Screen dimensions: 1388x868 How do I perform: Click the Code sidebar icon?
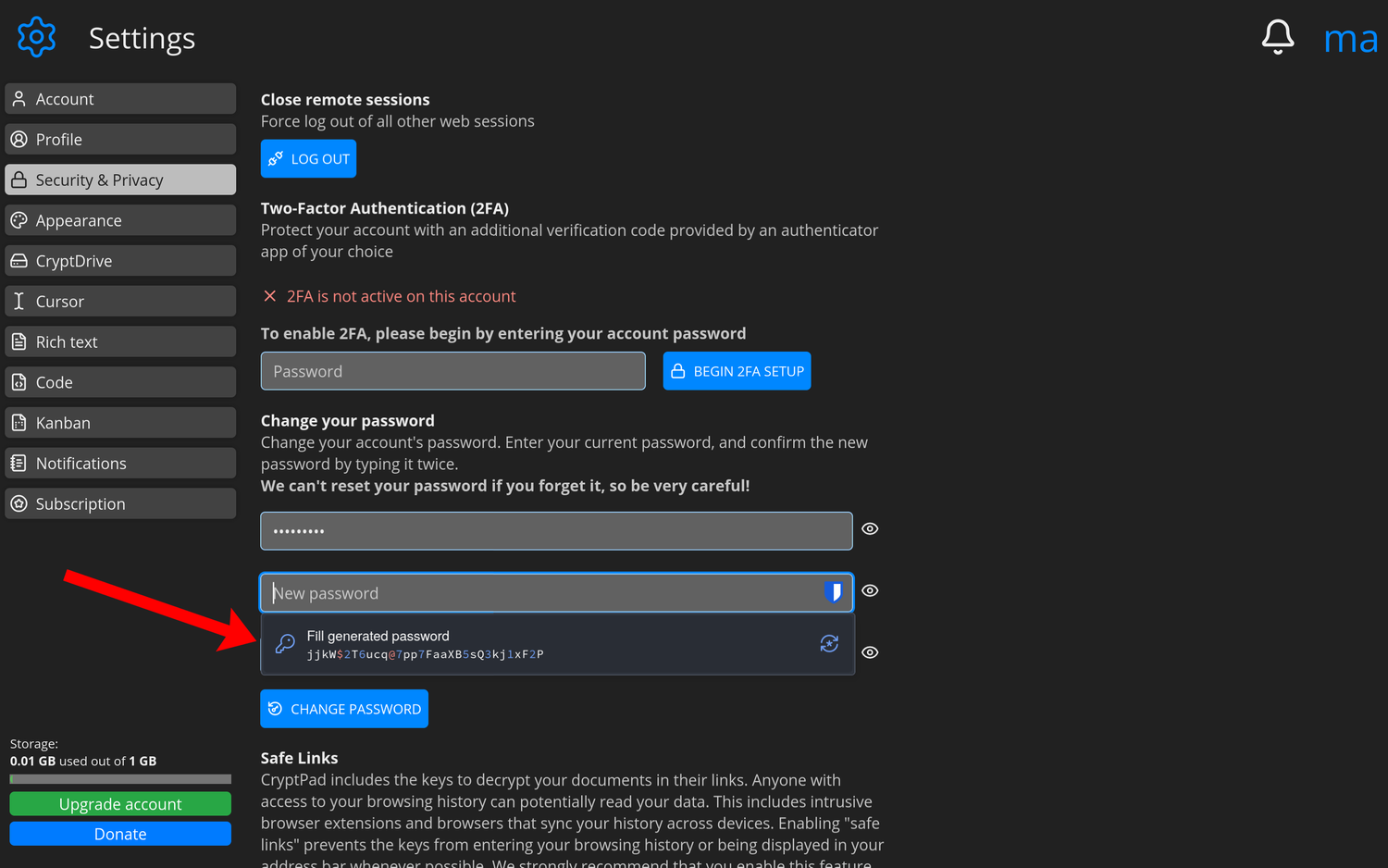coord(19,381)
